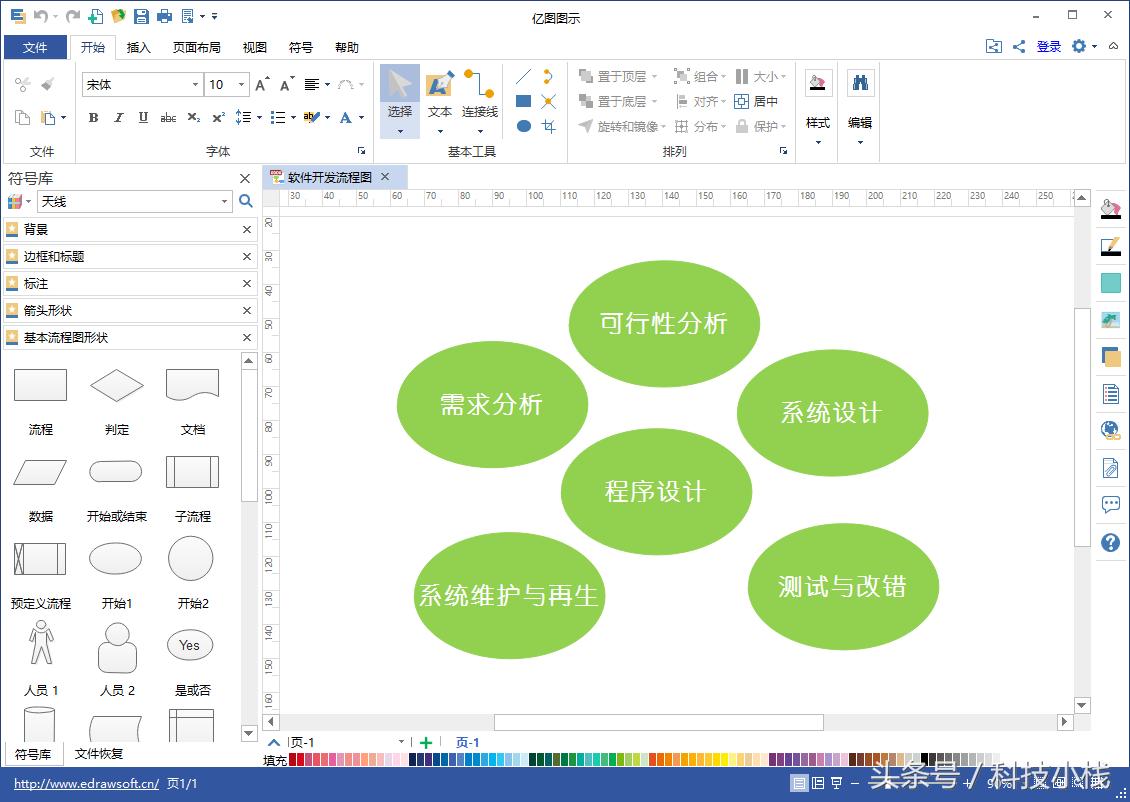
Task: Open the 视图 ribbon tab
Action: (x=254, y=47)
